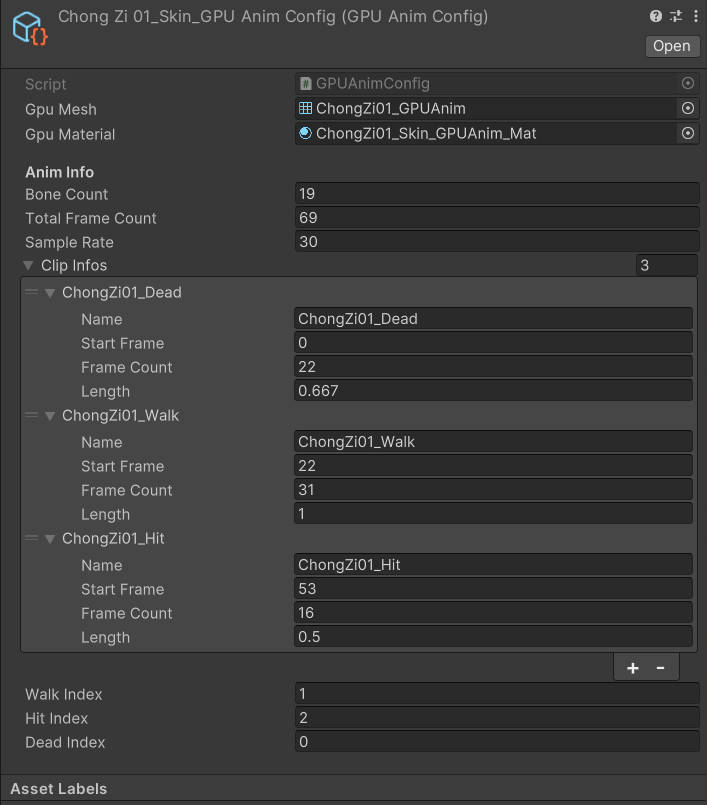Image resolution: width=707 pixels, height=805 pixels.
Task: Click the plus icon to add clip
Action: (633, 668)
